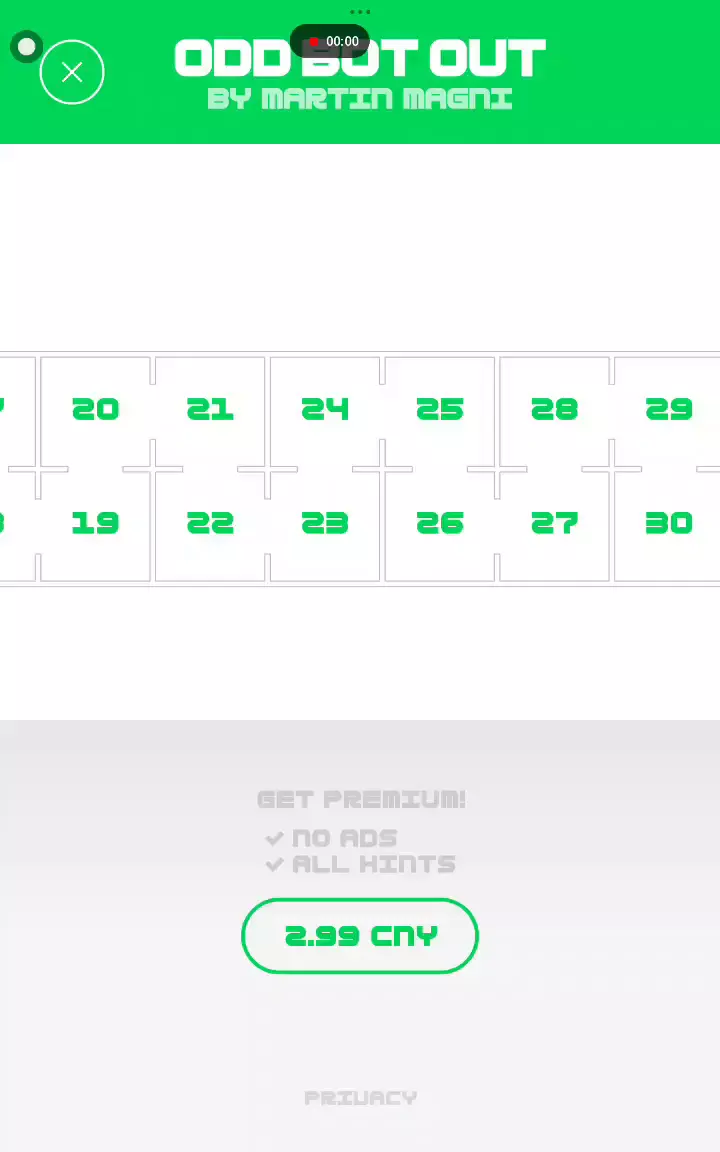The image size is (720, 1152).
Task: Choose level 23 tile
Action: coord(325,523)
